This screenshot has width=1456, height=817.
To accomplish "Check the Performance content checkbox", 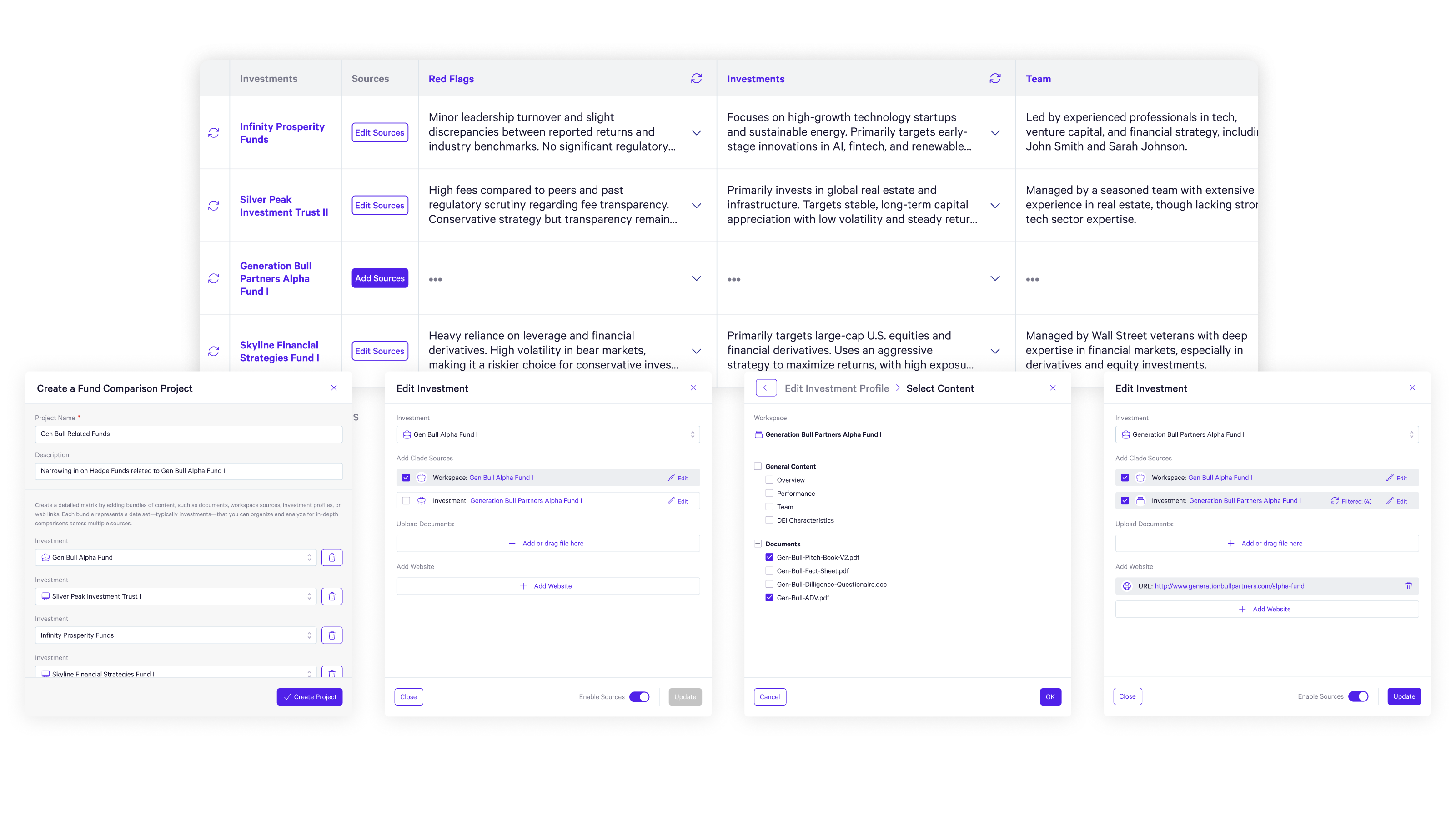I will point(769,494).
